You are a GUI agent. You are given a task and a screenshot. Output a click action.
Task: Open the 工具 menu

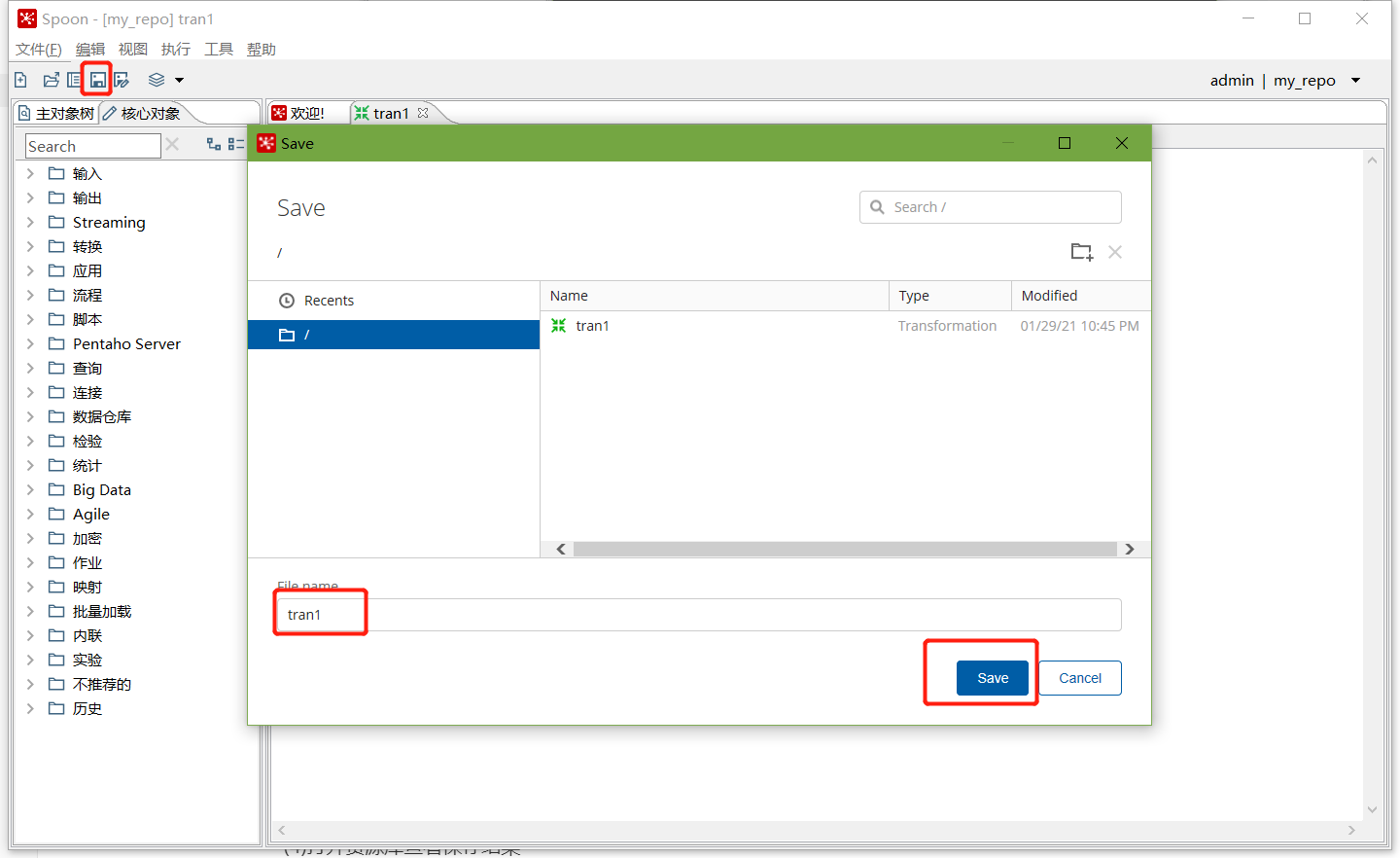219,50
